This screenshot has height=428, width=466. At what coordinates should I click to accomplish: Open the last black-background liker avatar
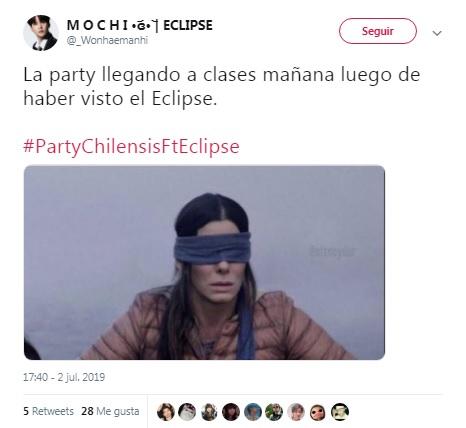[340, 412]
